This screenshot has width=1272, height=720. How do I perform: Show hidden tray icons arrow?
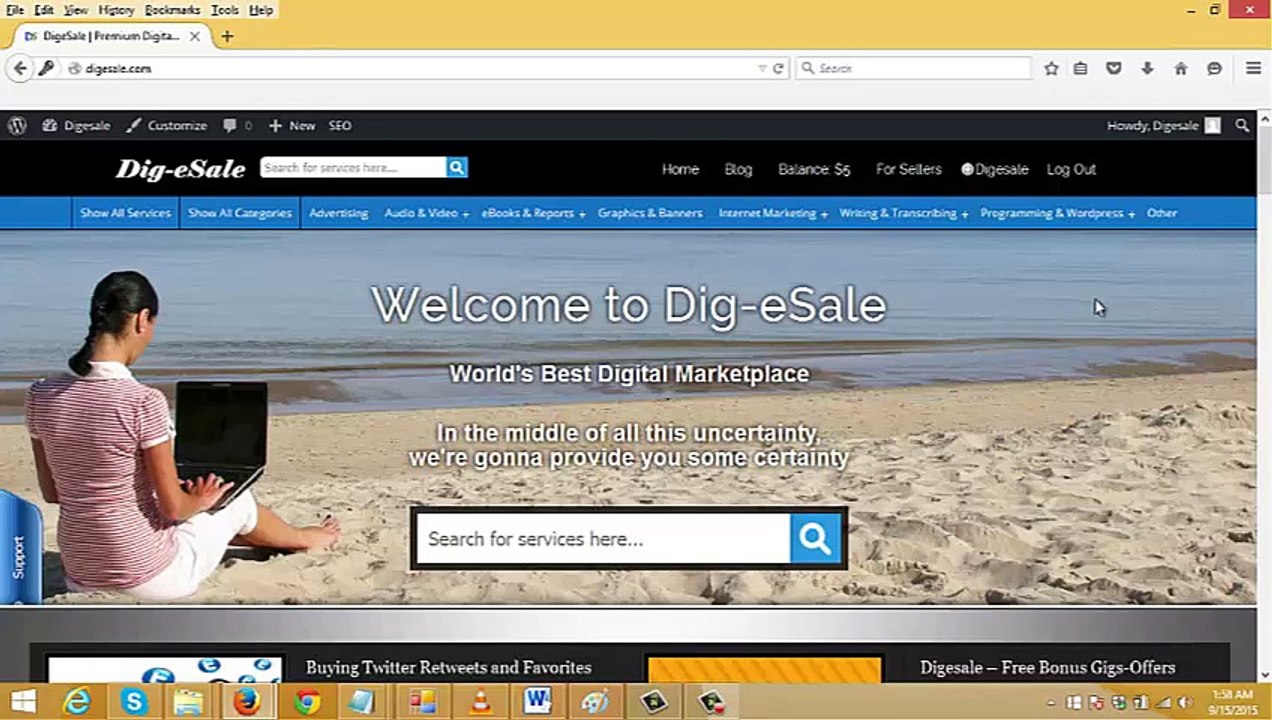click(x=1052, y=702)
